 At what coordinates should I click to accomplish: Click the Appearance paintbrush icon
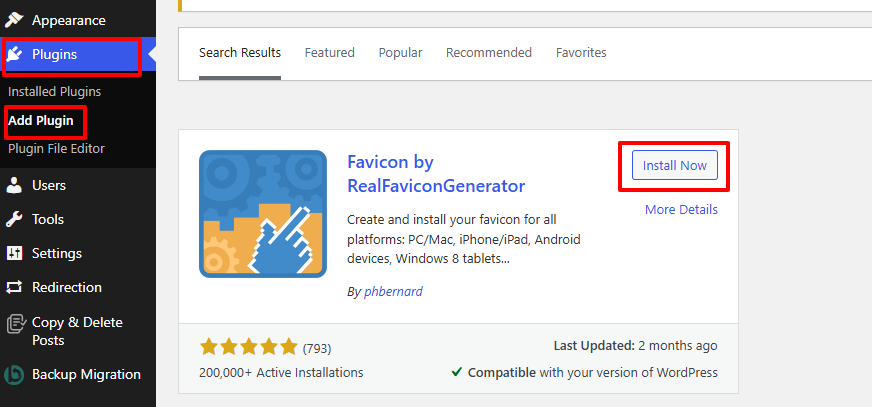[x=15, y=20]
